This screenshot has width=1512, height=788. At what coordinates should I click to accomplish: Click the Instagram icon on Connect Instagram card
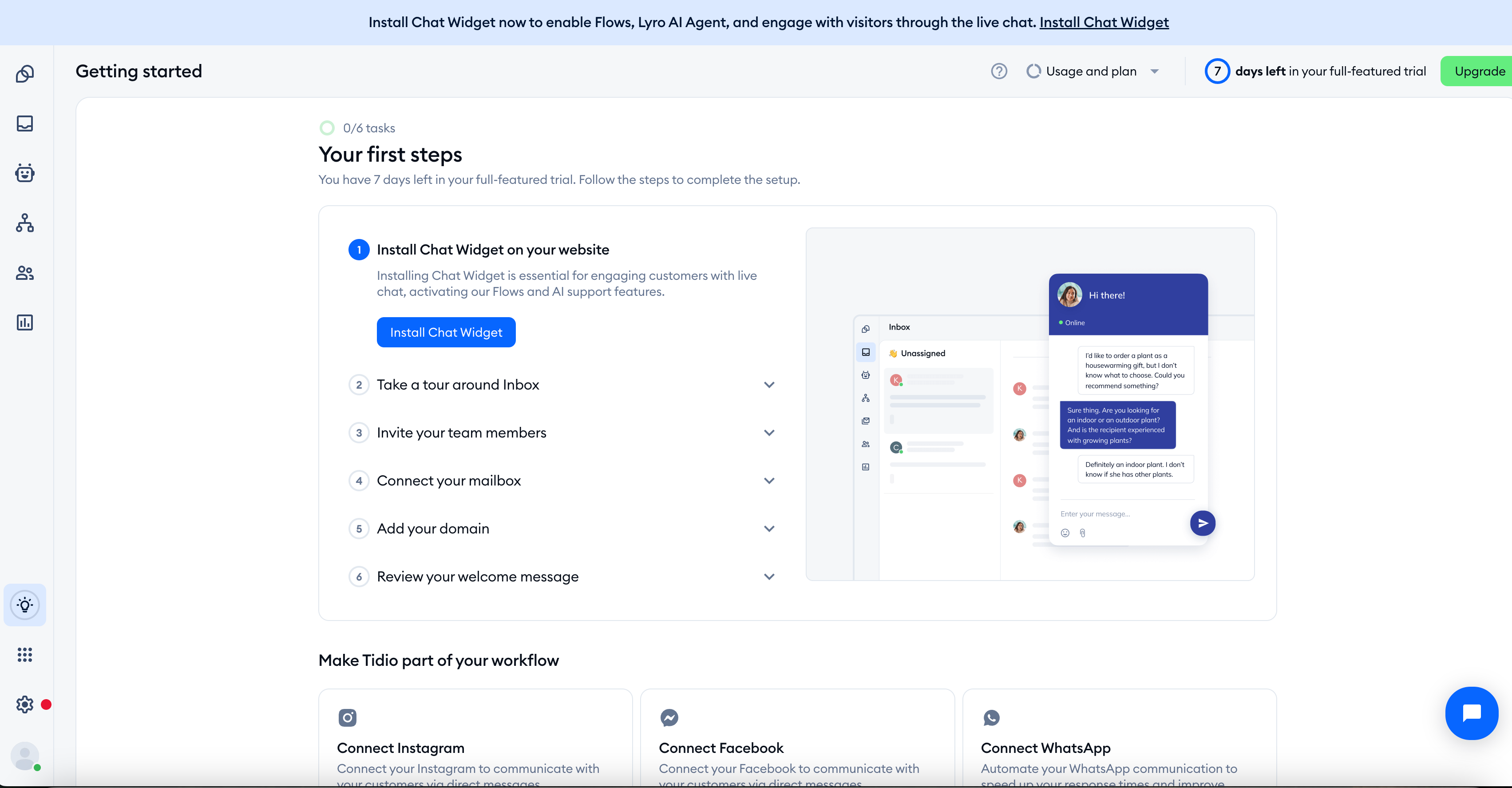pyautogui.click(x=348, y=717)
